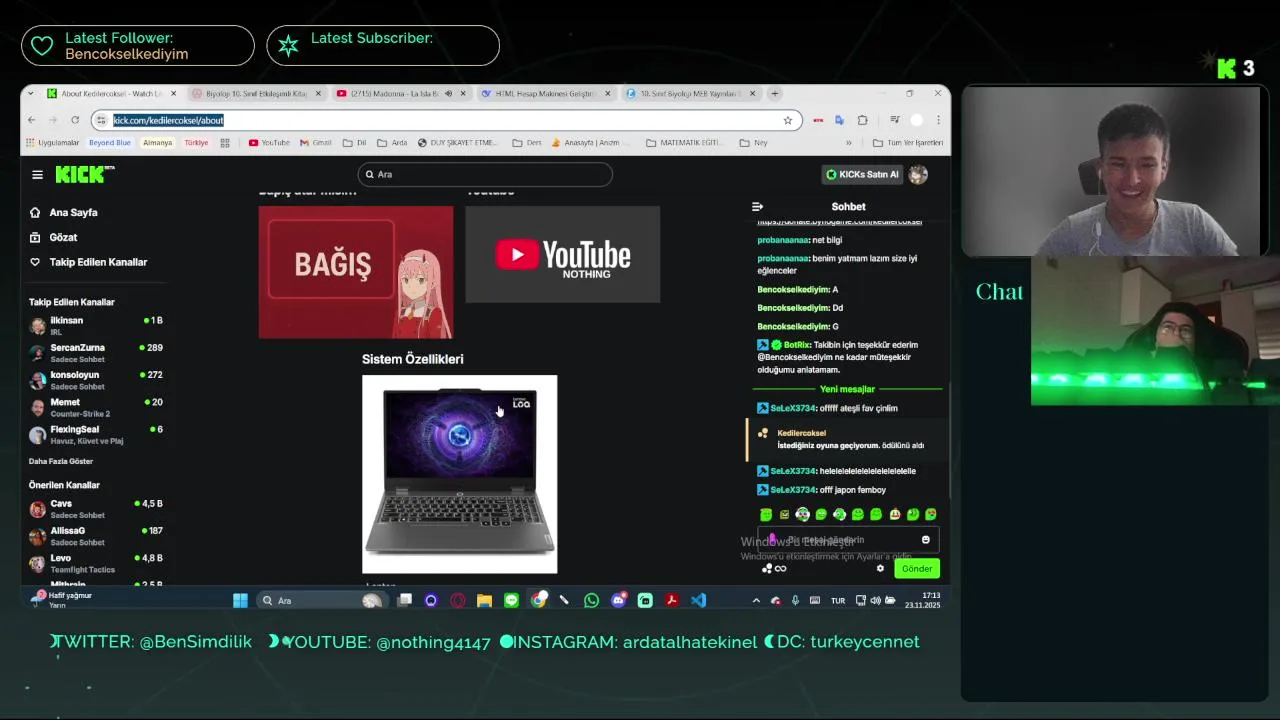
Task: Open chat settings gear icon
Action: [x=880, y=568]
